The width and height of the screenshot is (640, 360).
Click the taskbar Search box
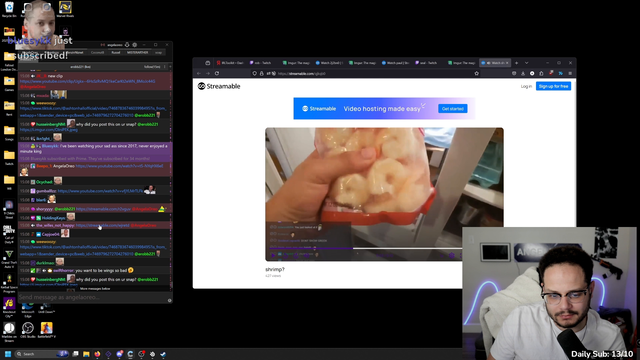click(x=42, y=354)
